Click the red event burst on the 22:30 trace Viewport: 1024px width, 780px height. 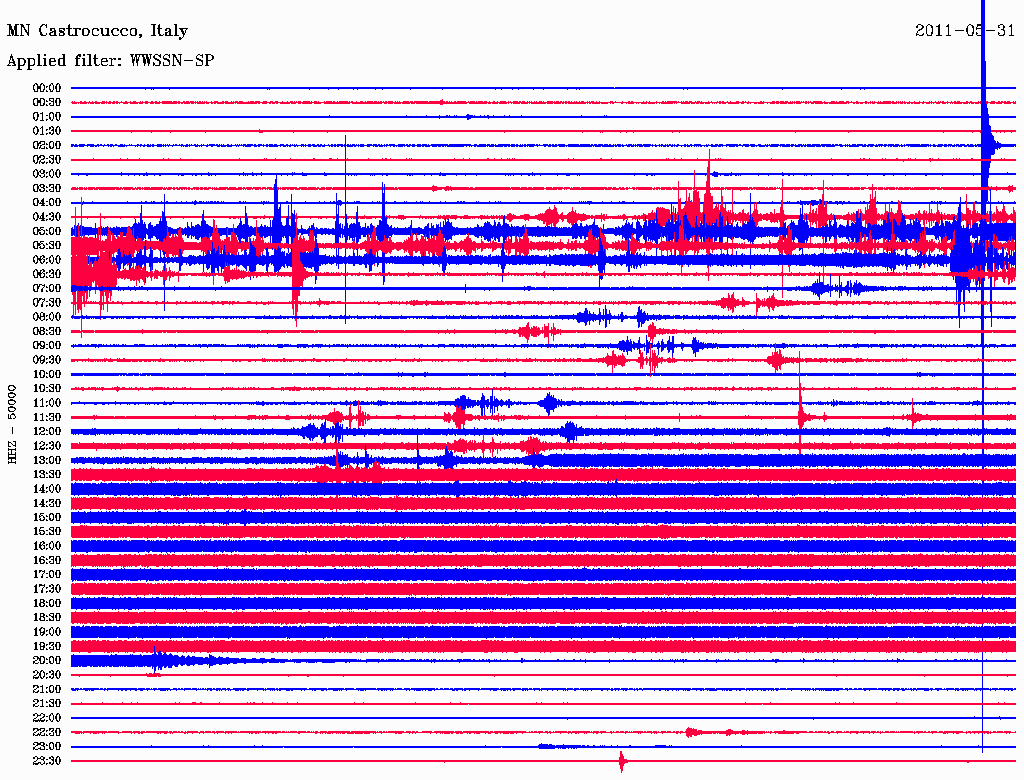[694, 732]
